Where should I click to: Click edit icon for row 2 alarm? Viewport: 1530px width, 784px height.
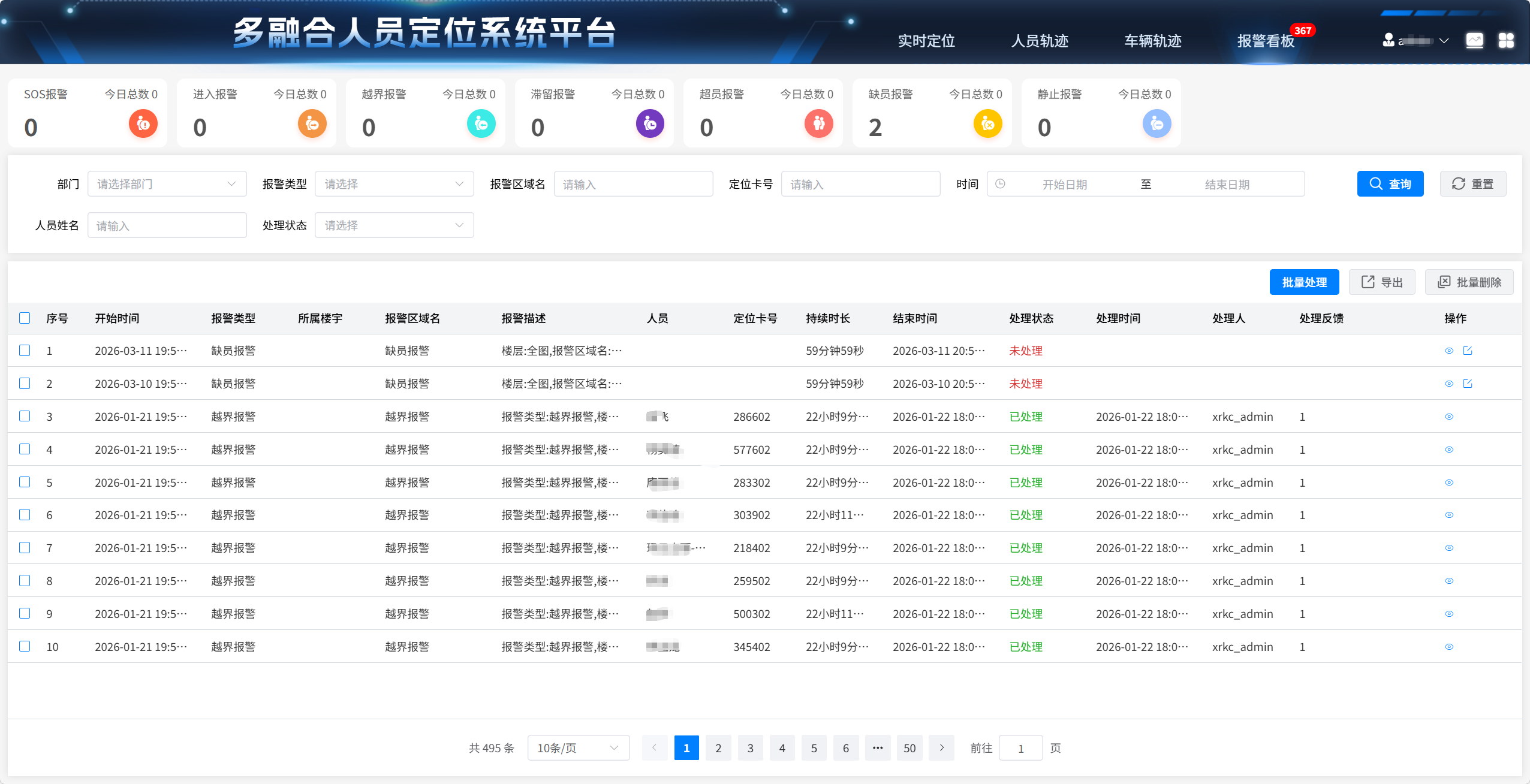click(x=1468, y=384)
